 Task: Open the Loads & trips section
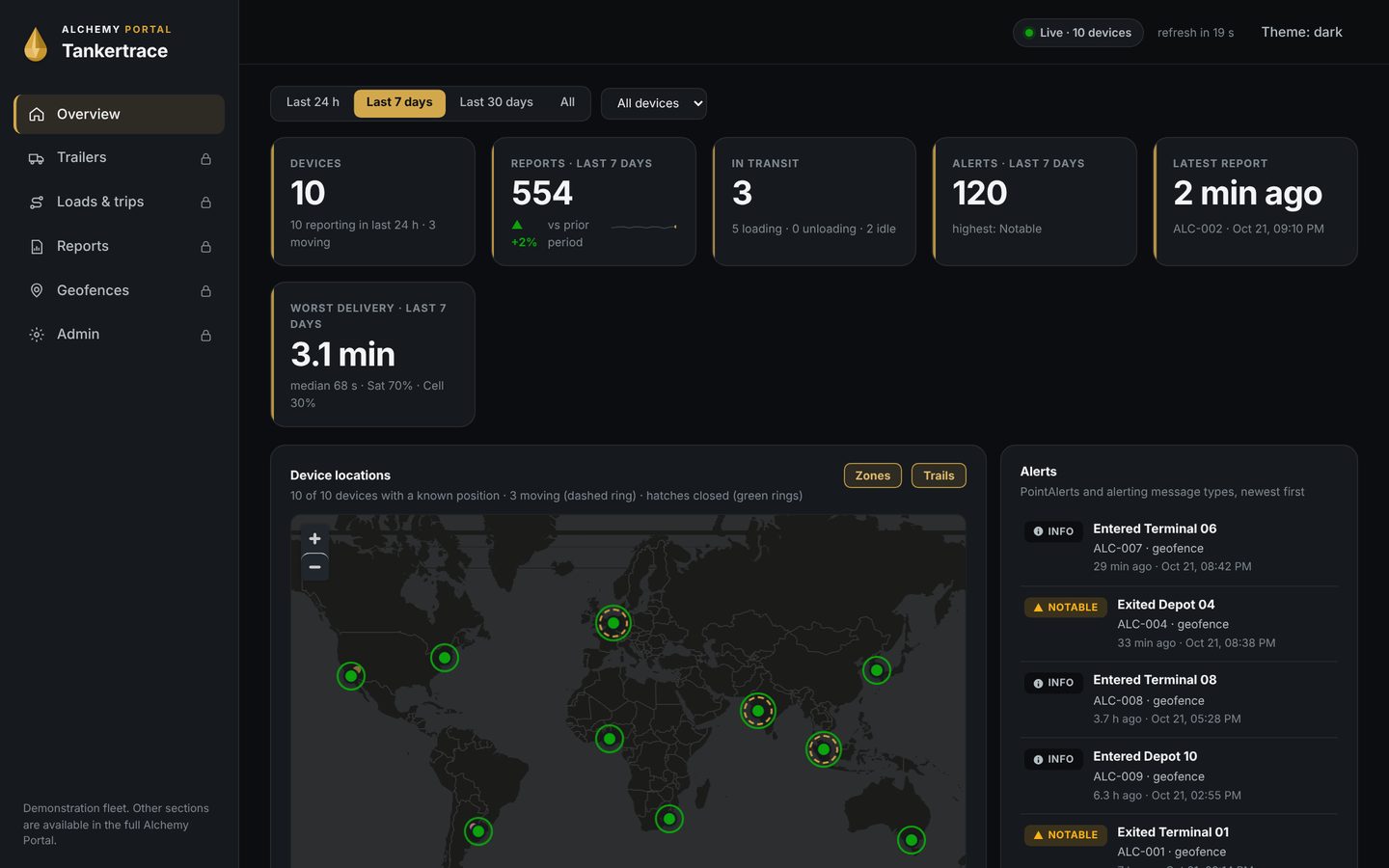point(119,203)
